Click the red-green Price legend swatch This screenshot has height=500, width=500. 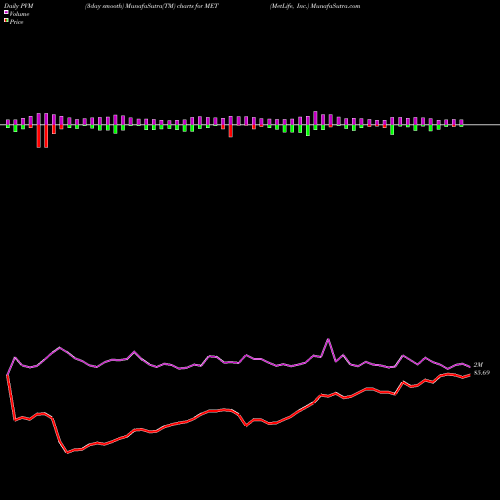[x=6, y=21]
